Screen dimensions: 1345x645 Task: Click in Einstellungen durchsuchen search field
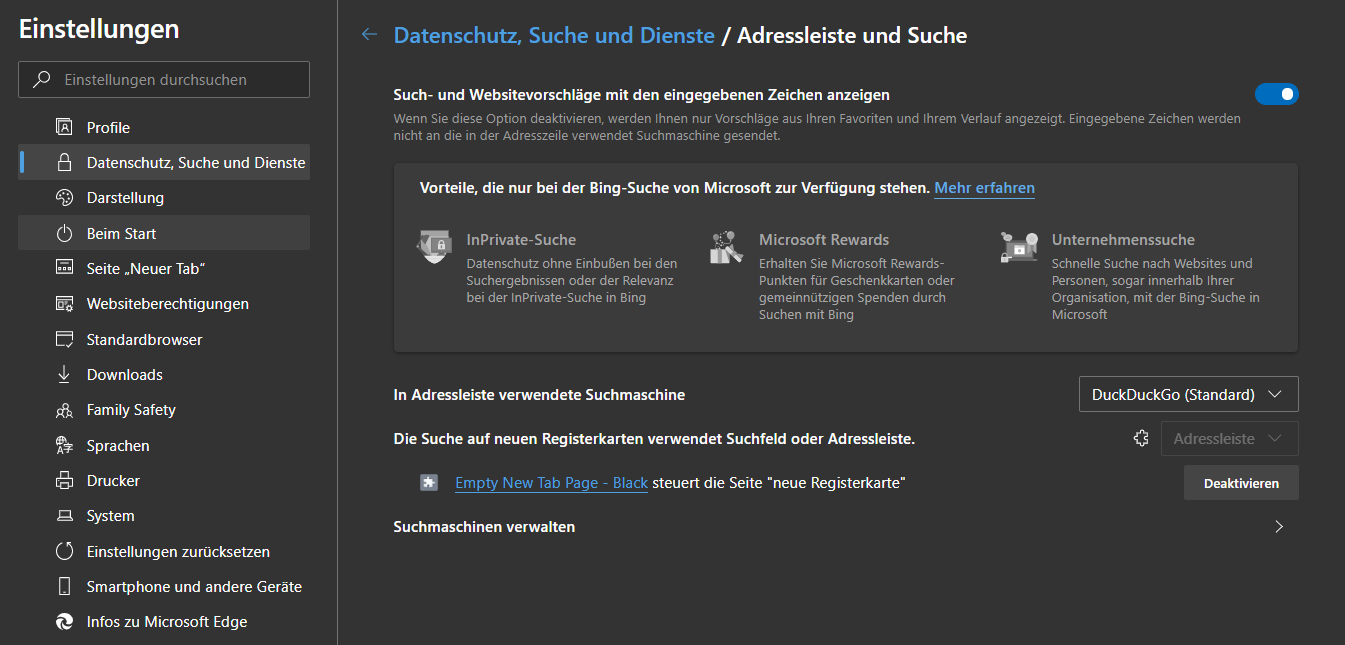(164, 80)
